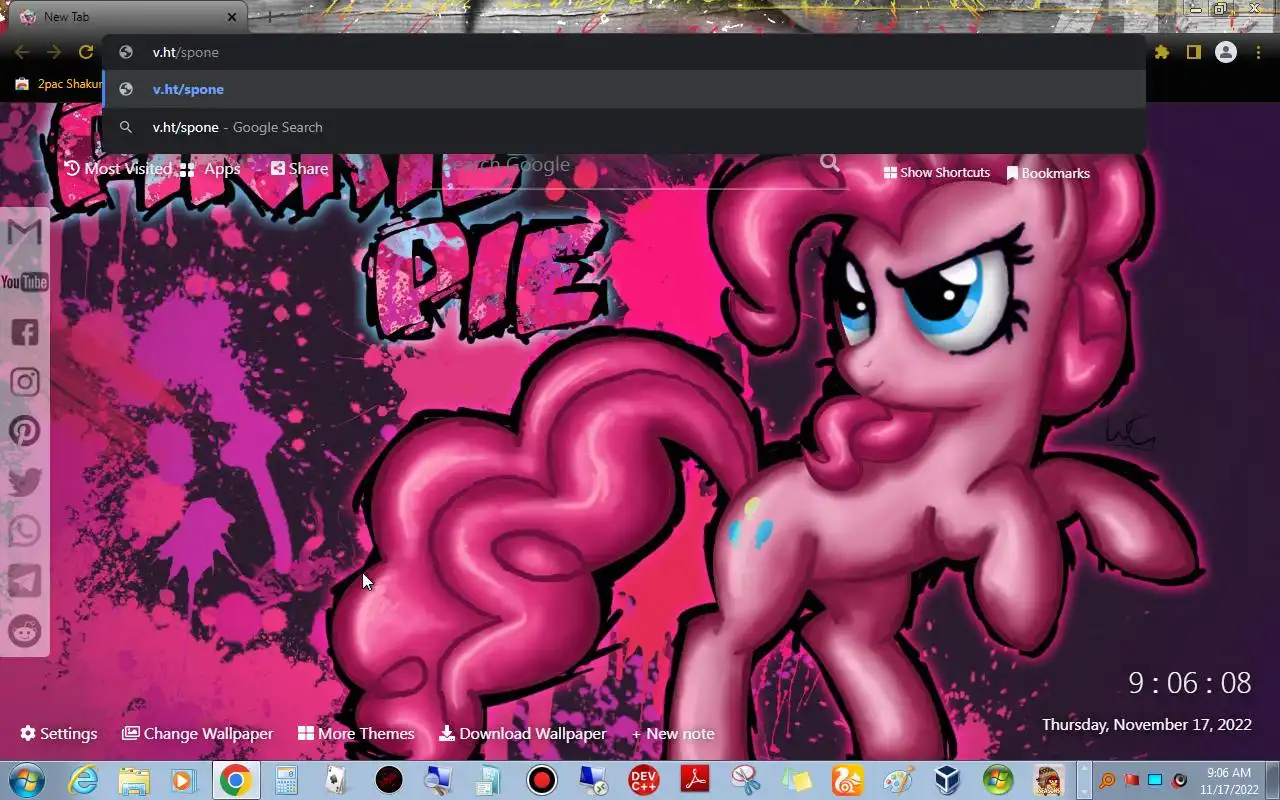Open Adobe Reader from taskbar

tap(694, 780)
